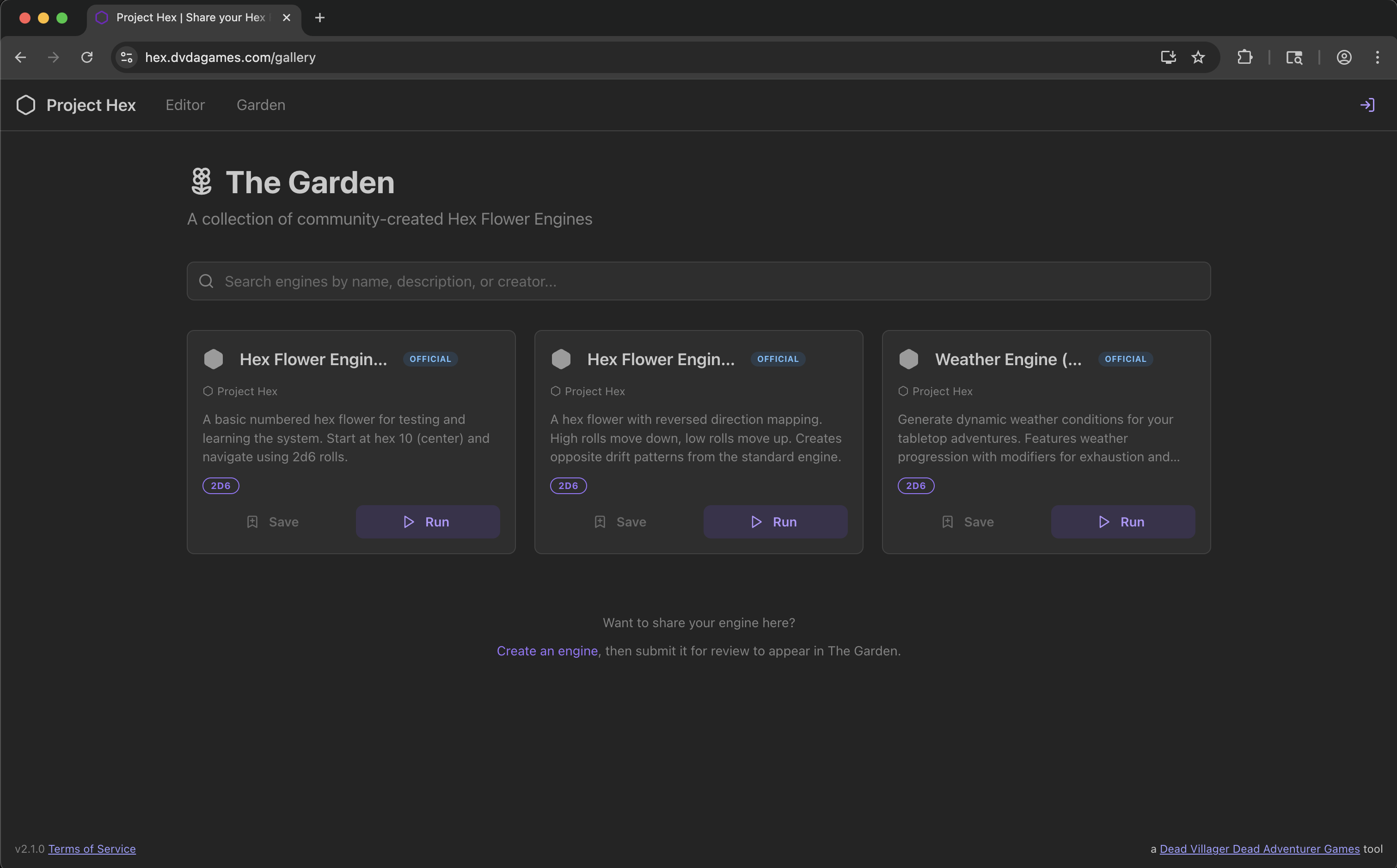Open the browser extensions puzzle icon

pyautogui.click(x=1245, y=57)
